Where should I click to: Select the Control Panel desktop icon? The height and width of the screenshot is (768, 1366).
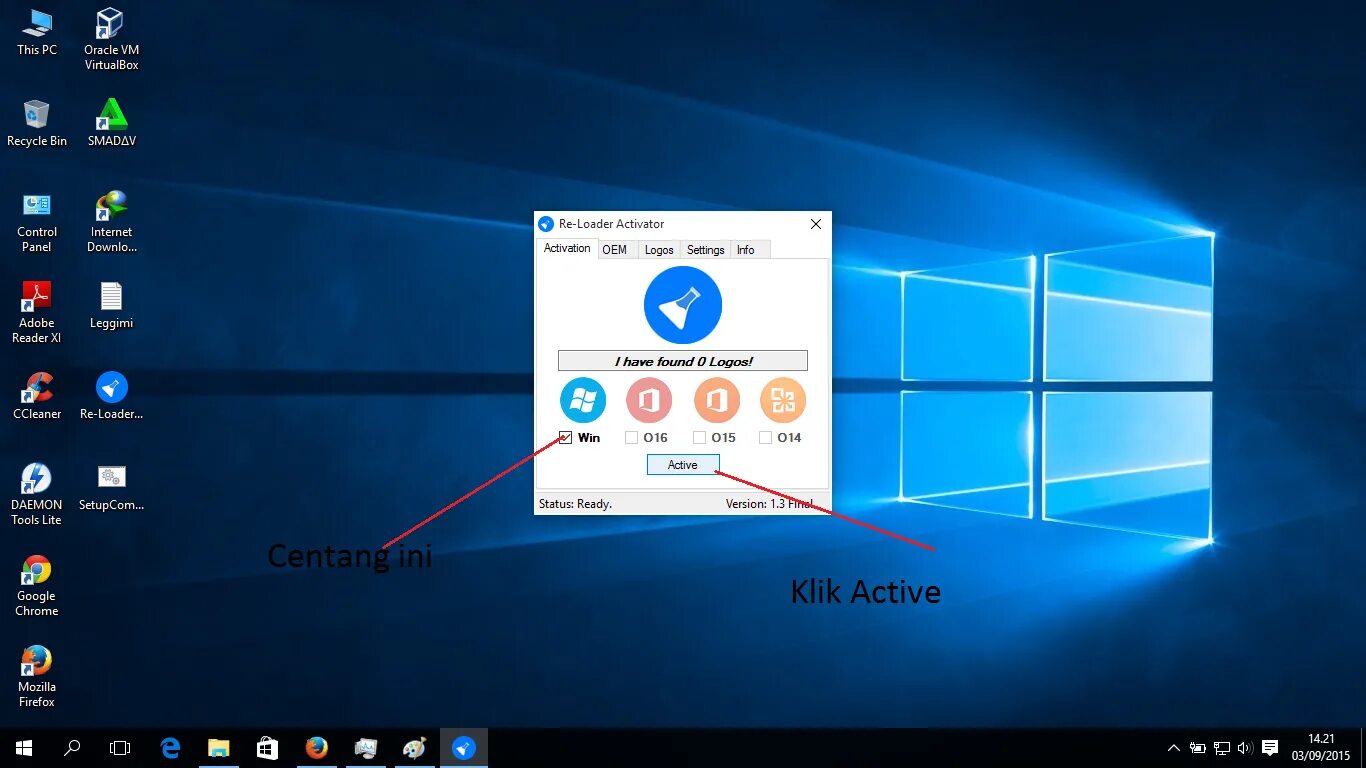click(x=37, y=222)
